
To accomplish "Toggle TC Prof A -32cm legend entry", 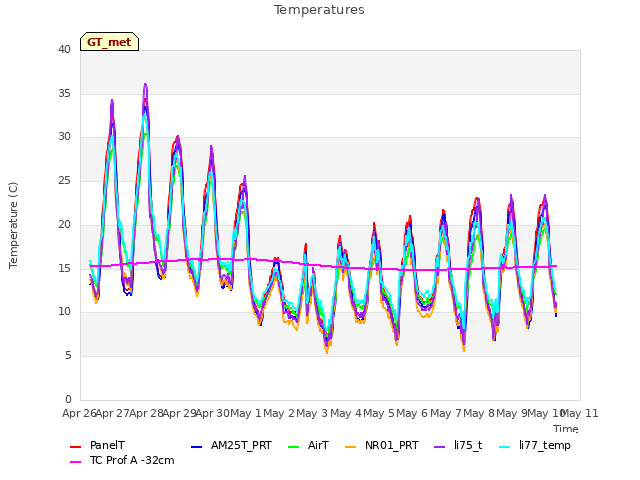I will [122, 460].
